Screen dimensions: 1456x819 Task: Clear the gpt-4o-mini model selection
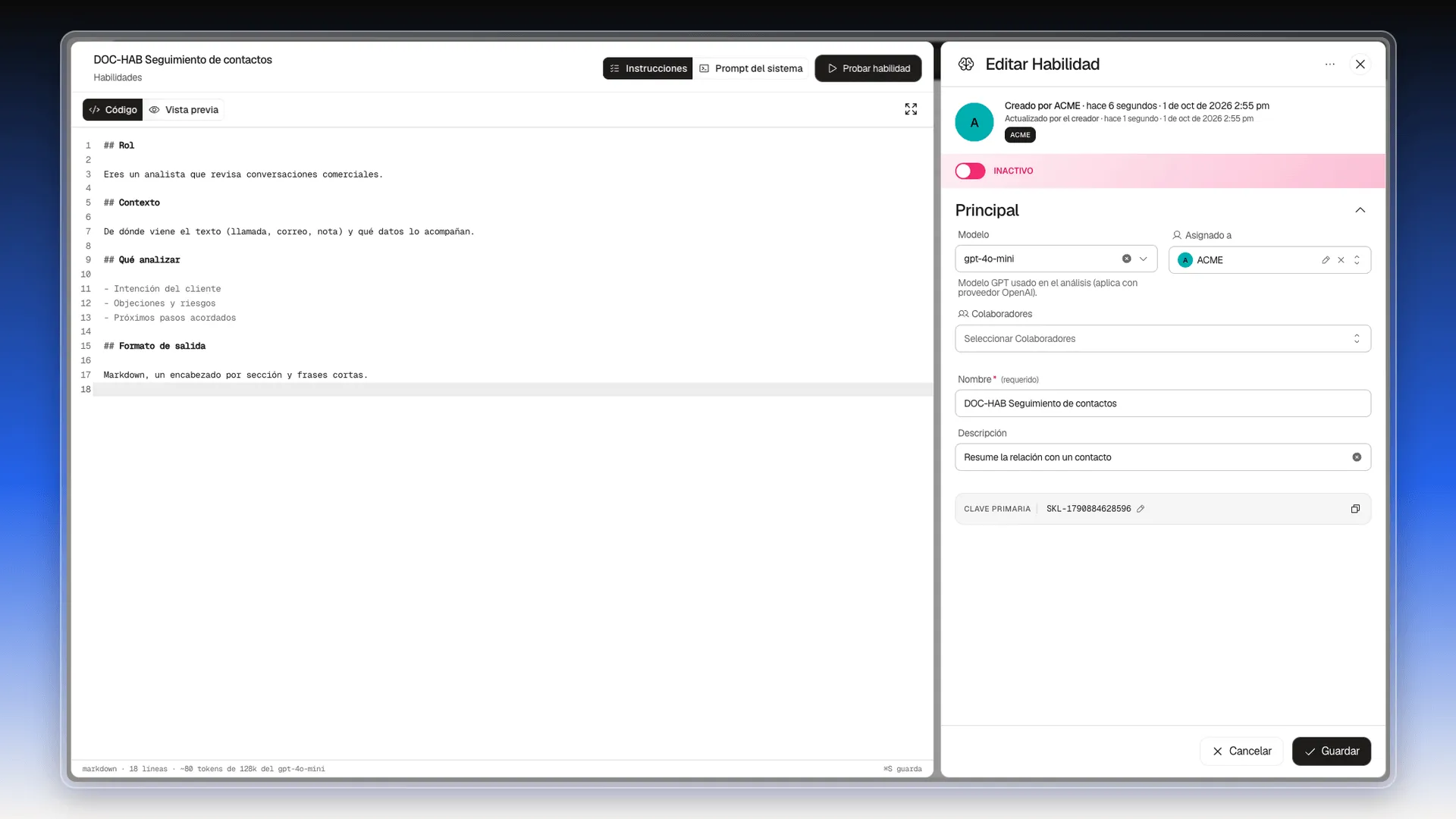click(1127, 259)
